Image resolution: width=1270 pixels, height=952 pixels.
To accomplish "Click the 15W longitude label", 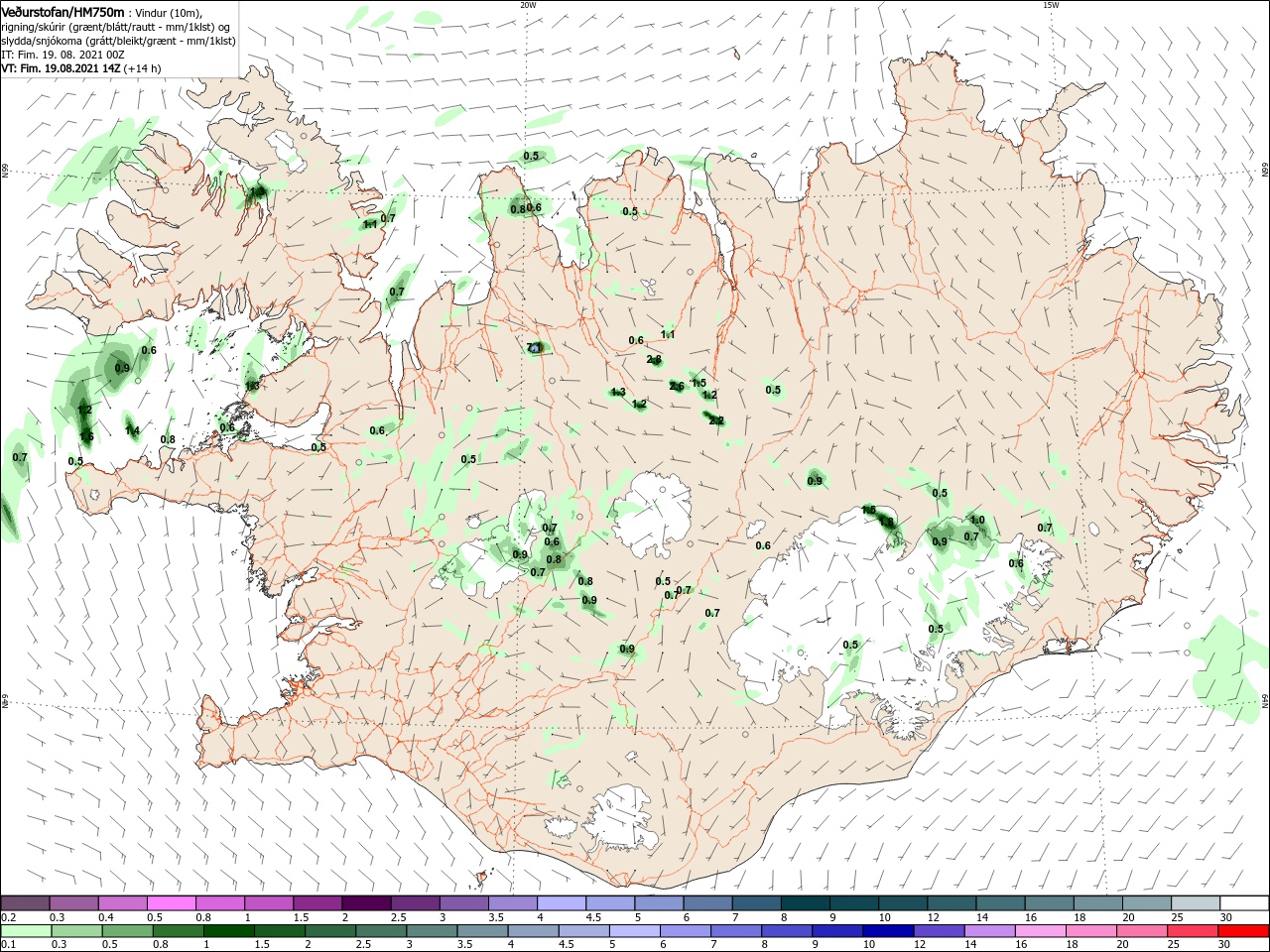I will (x=1050, y=5).
